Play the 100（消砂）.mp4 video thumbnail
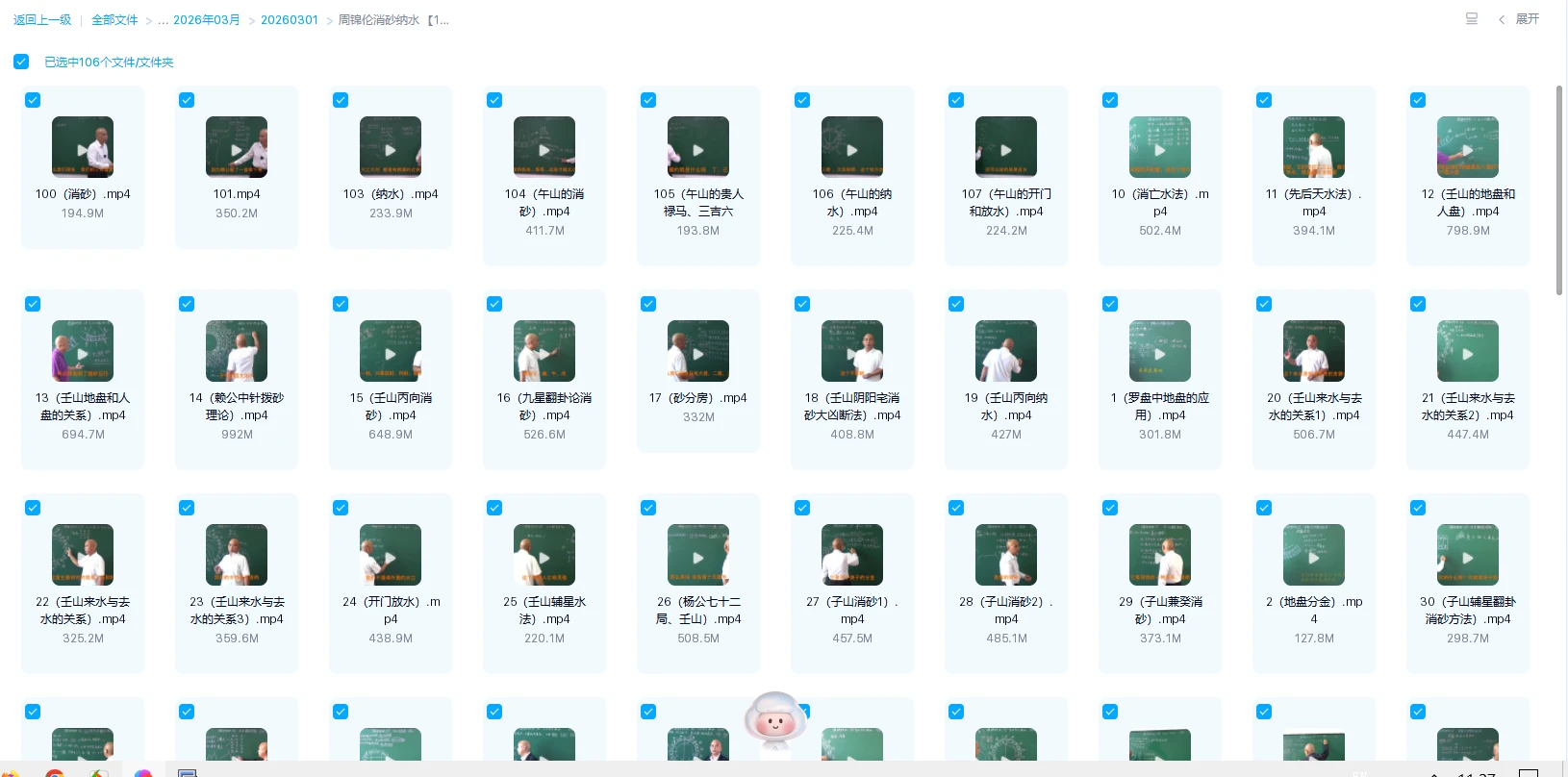The image size is (1568, 777). (83, 147)
